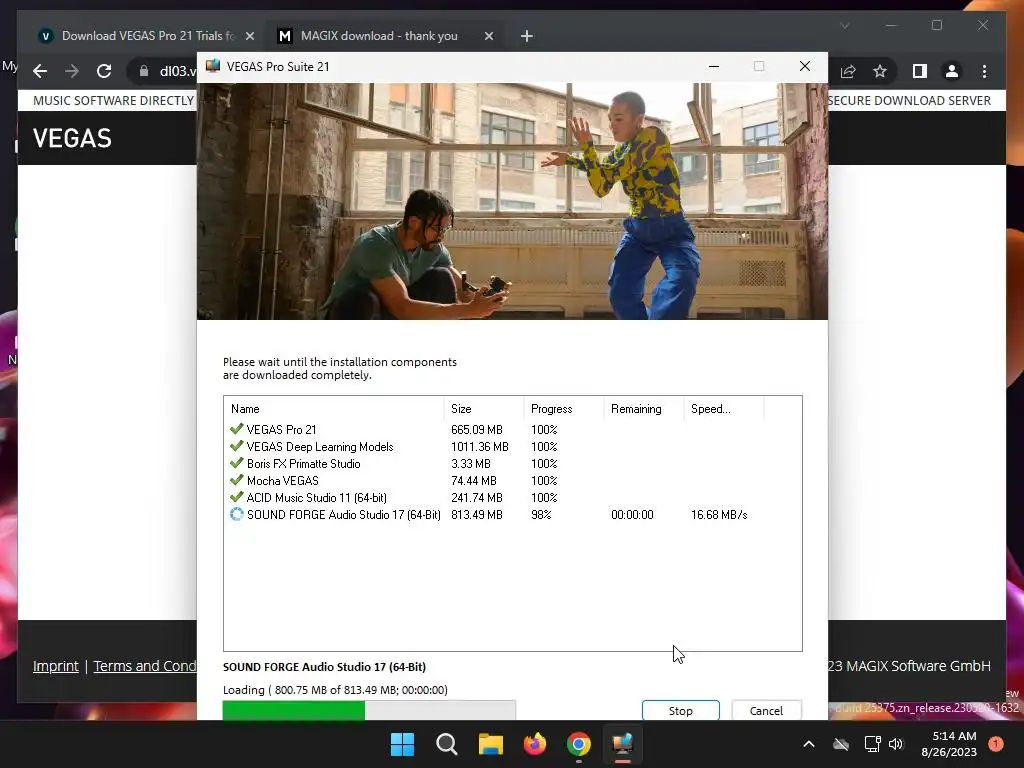Click the Cancel button in the installer
Viewport: 1024px width, 768px height.
coord(766,711)
